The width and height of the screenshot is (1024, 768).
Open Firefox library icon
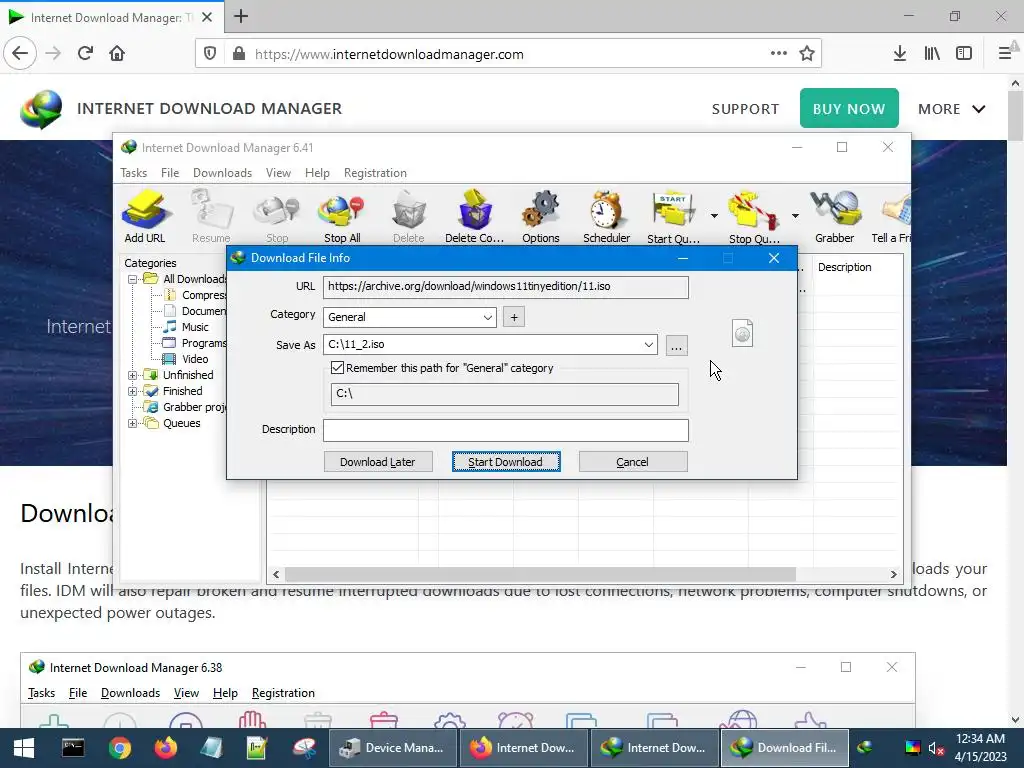(932, 54)
